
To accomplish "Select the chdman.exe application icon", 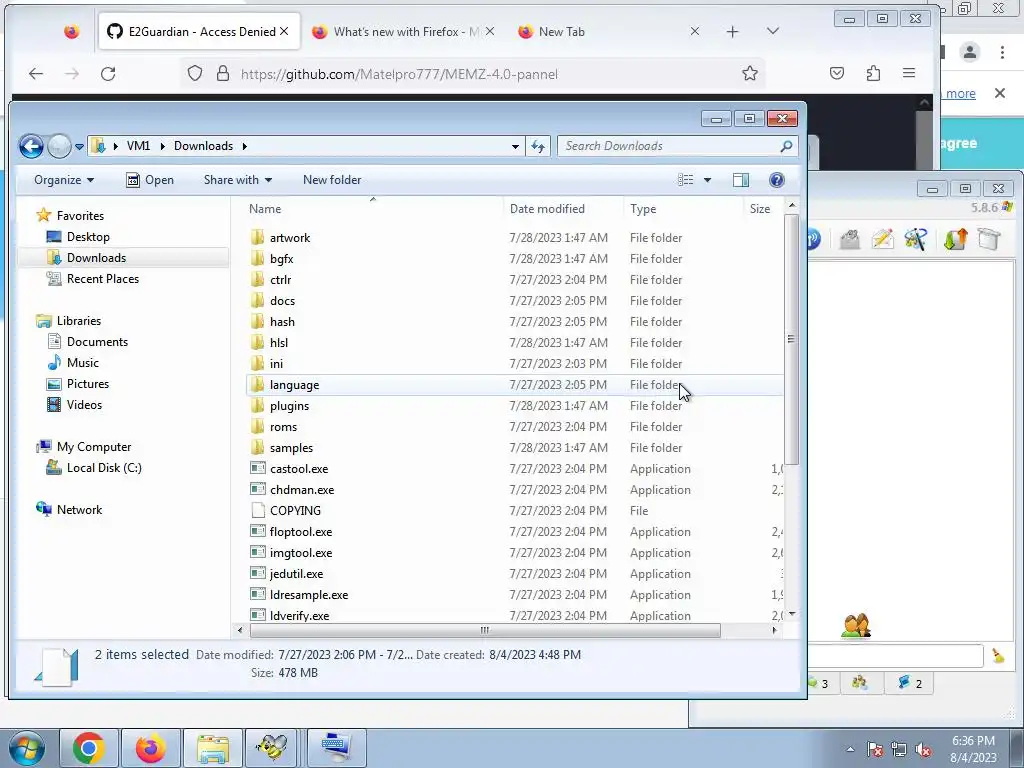I will tap(258, 489).
